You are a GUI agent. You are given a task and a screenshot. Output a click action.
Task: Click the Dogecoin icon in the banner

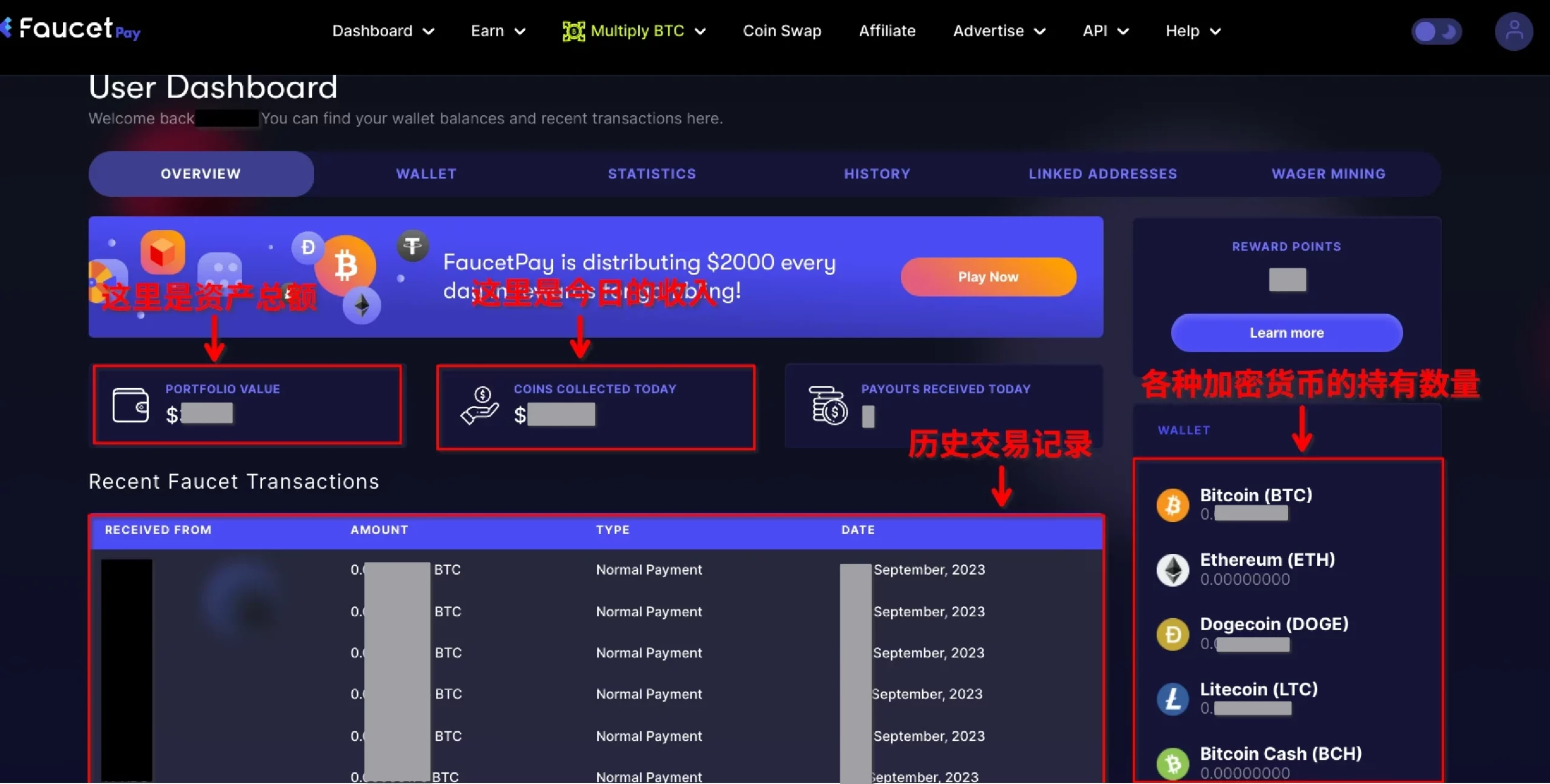(x=308, y=247)
